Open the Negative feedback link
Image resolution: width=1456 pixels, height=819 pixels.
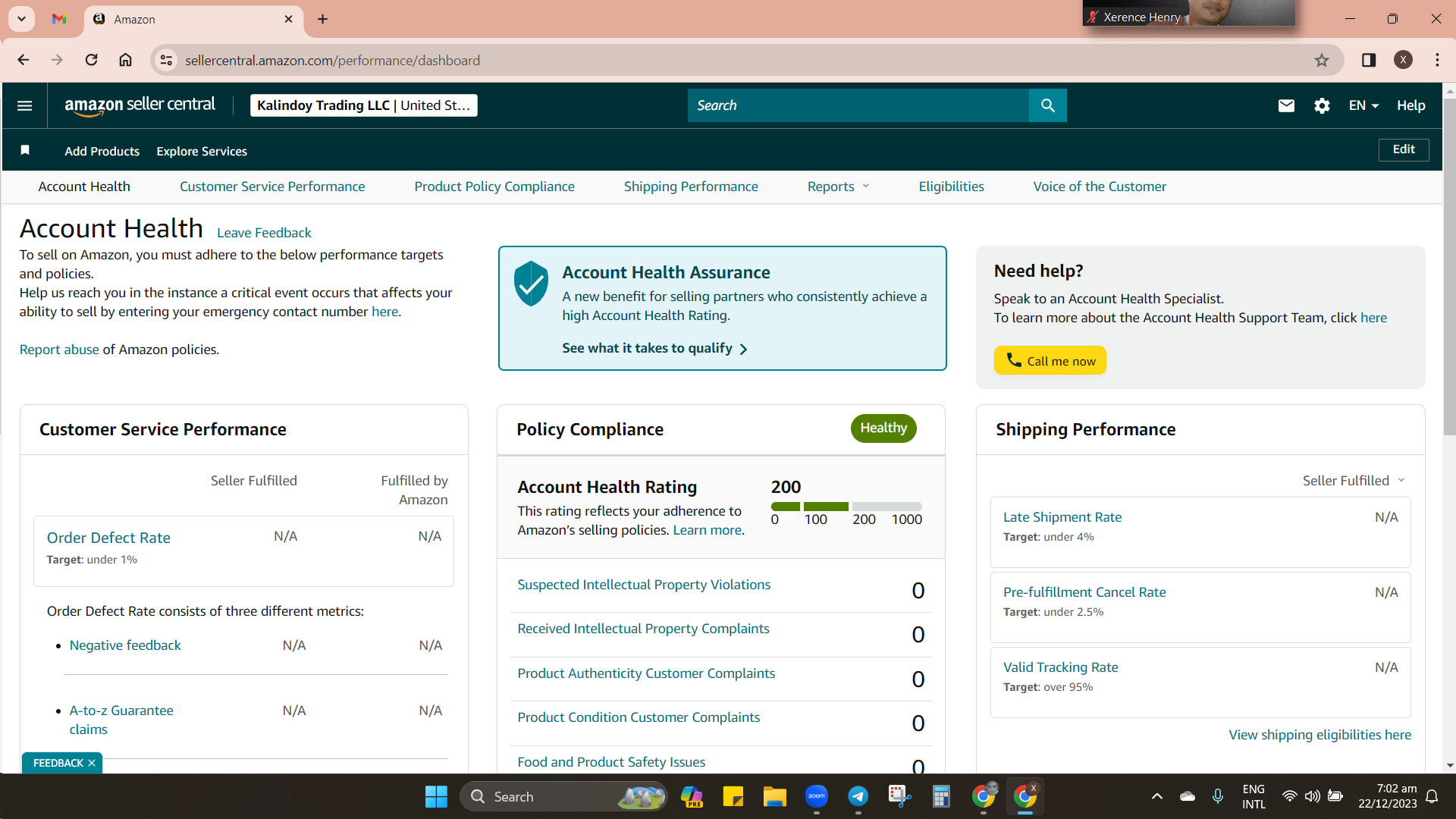point(125,645)
